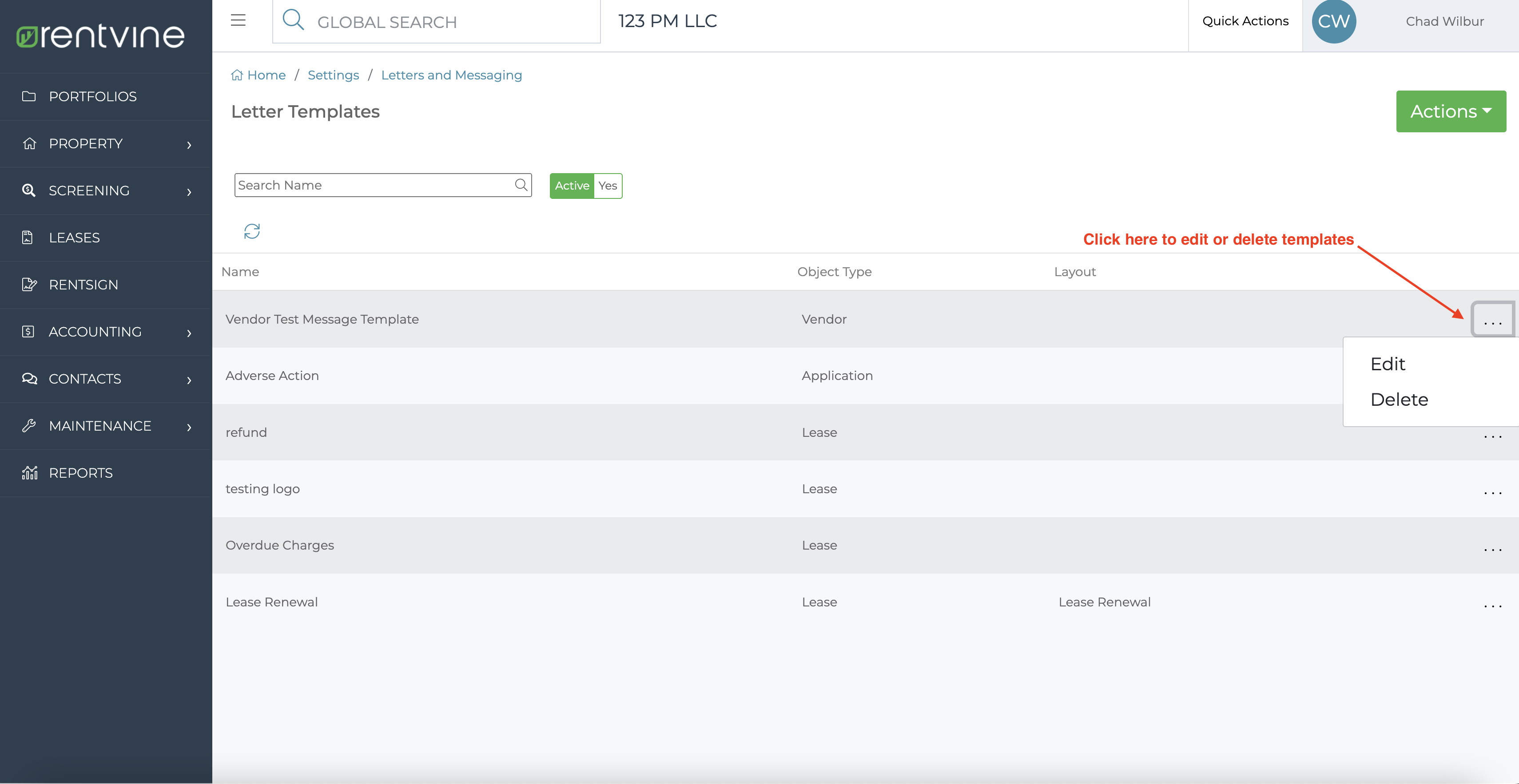1519x784 pixels.
Task: Open LEASES in the sidebar
Action: (74, 238)
